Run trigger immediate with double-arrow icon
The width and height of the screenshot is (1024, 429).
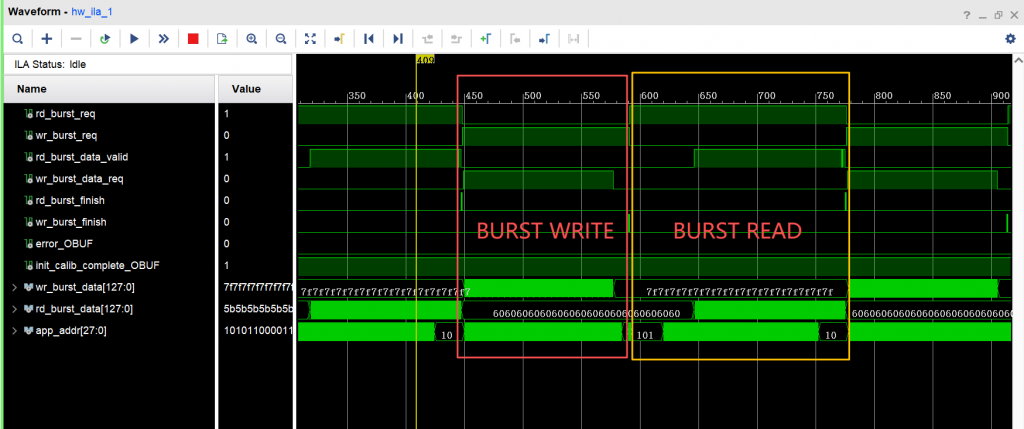click(163, 39)
